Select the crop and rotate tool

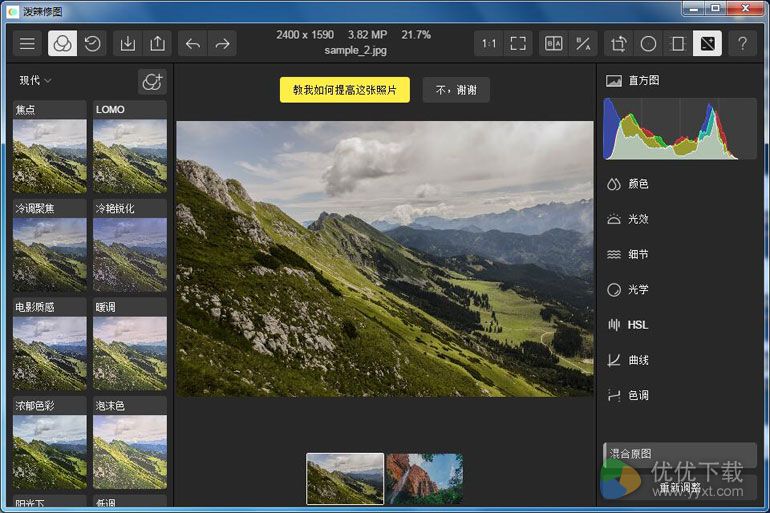coord(619,44)
